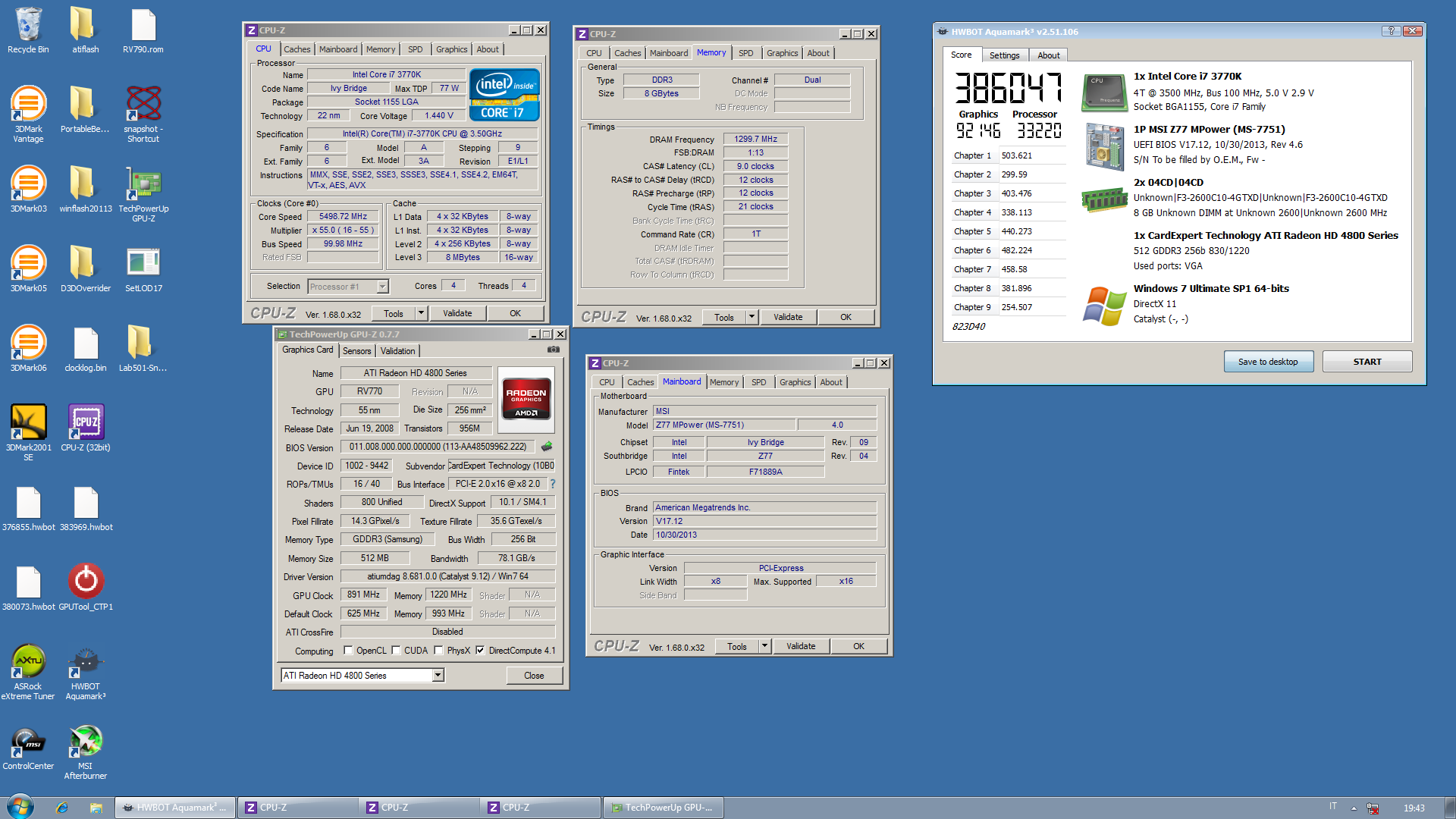1456x819 pixels.
Task: Click the Bus Interface question mark icon
Action: coord(552,484)
